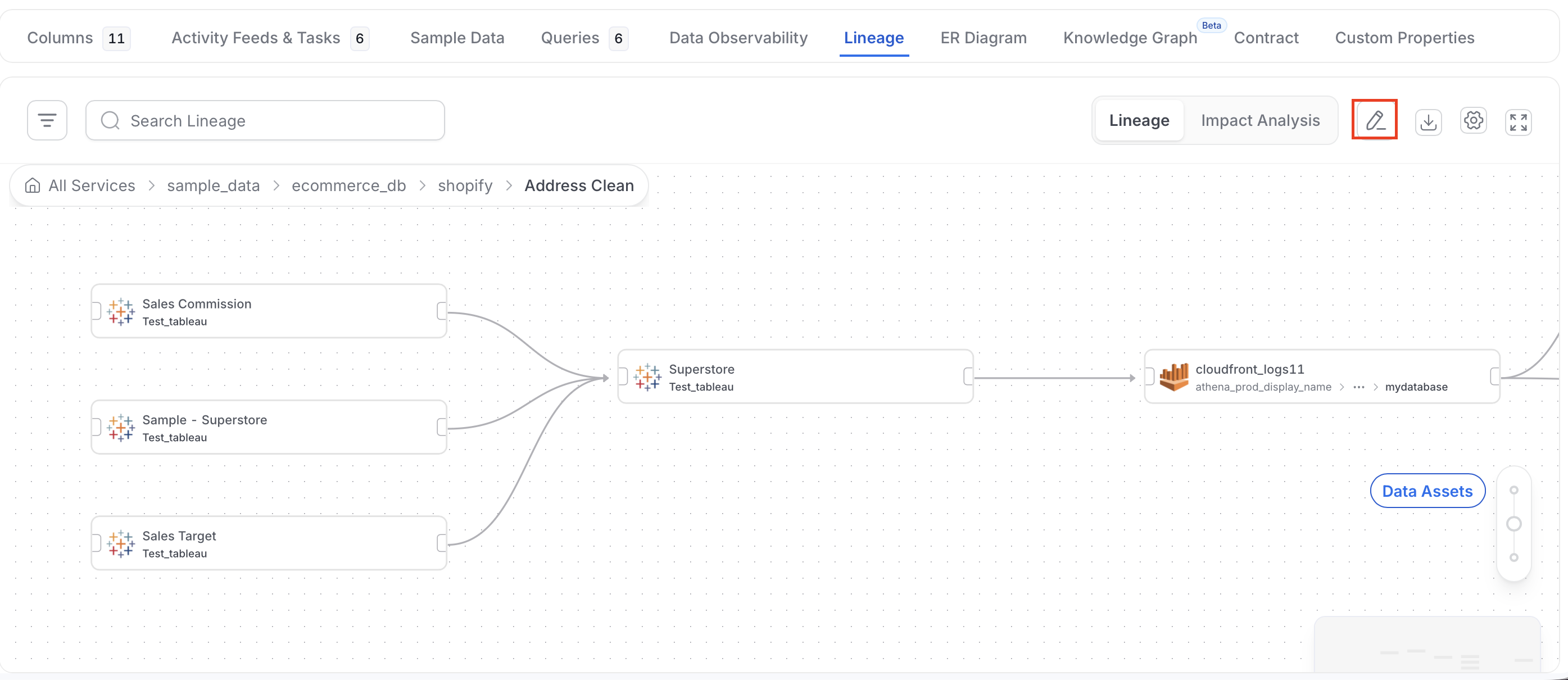Toggle the Data Assets layer button
This screenshot has height=680, width=1568.
pyautogui.click(x=1427, y=491)
